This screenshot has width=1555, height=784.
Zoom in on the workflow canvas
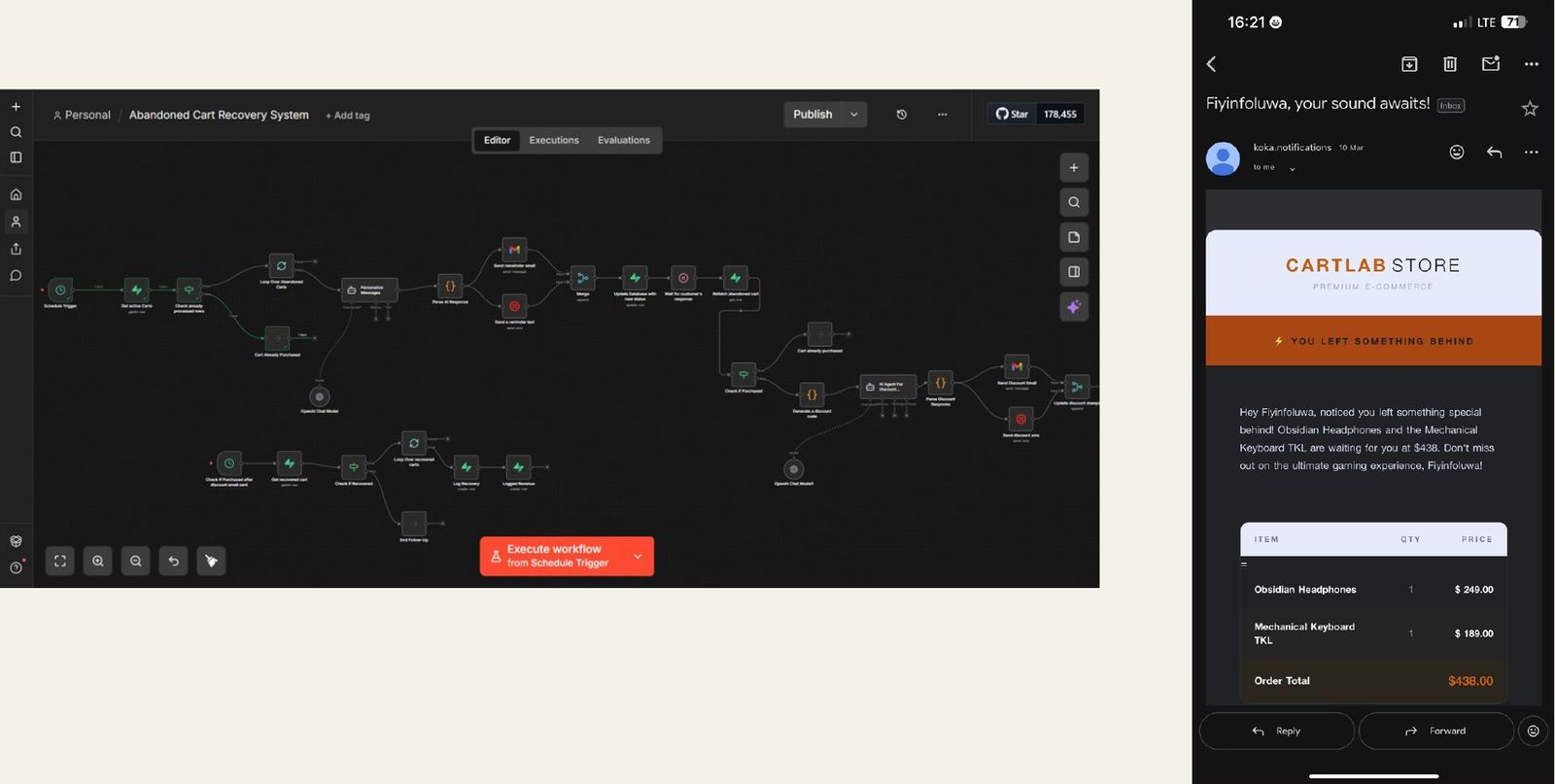point(98,561)
